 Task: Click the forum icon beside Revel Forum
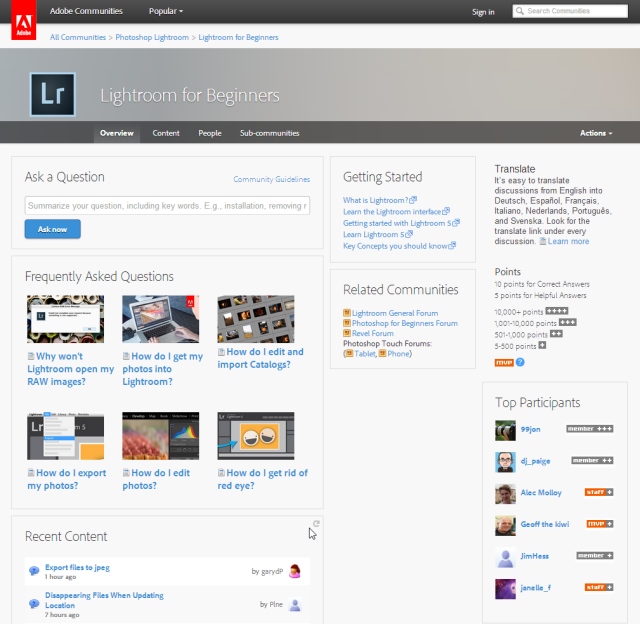[x=347, y=333]
